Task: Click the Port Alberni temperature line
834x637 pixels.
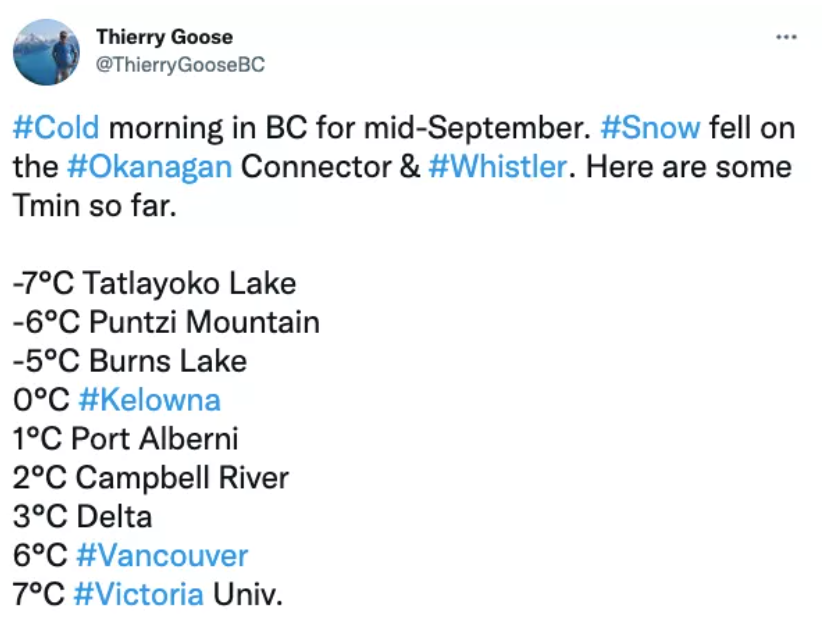Action: pos(126,439)
